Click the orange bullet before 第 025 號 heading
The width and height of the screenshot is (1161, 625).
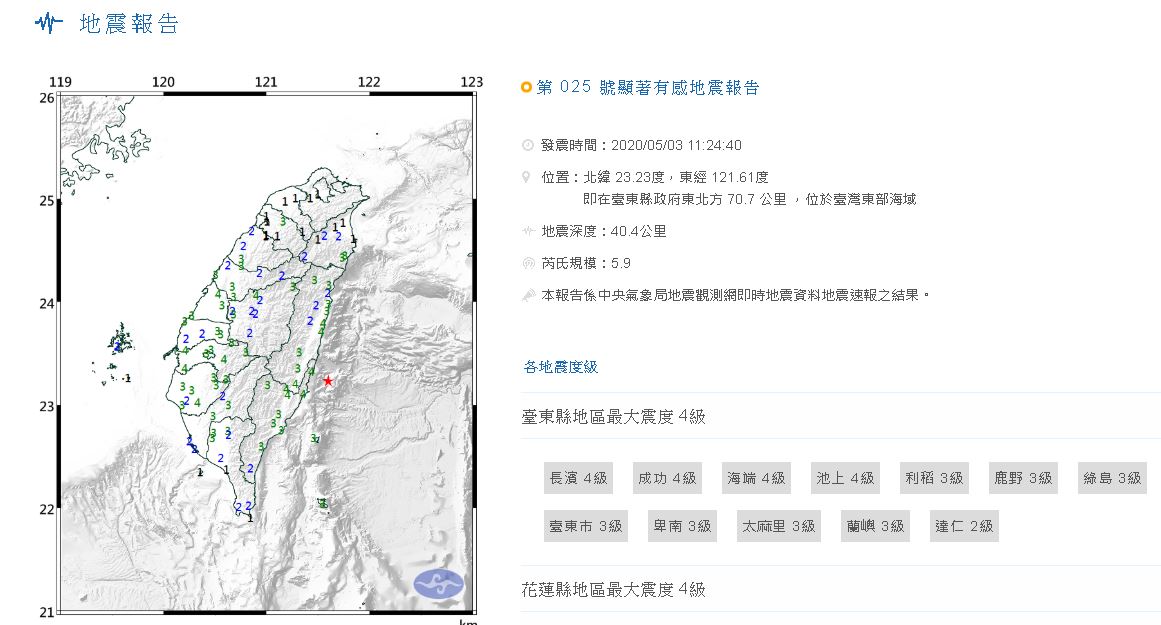[525, 87]
